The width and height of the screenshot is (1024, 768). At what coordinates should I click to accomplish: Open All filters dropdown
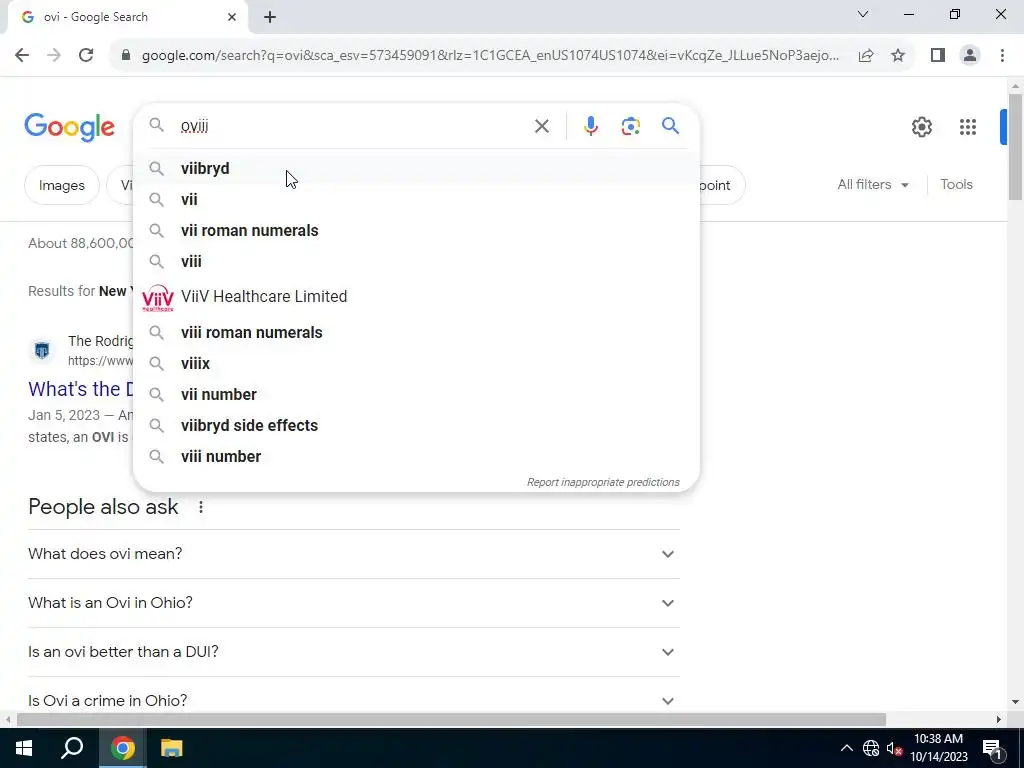pyautogui.click(x=872, y=185)
